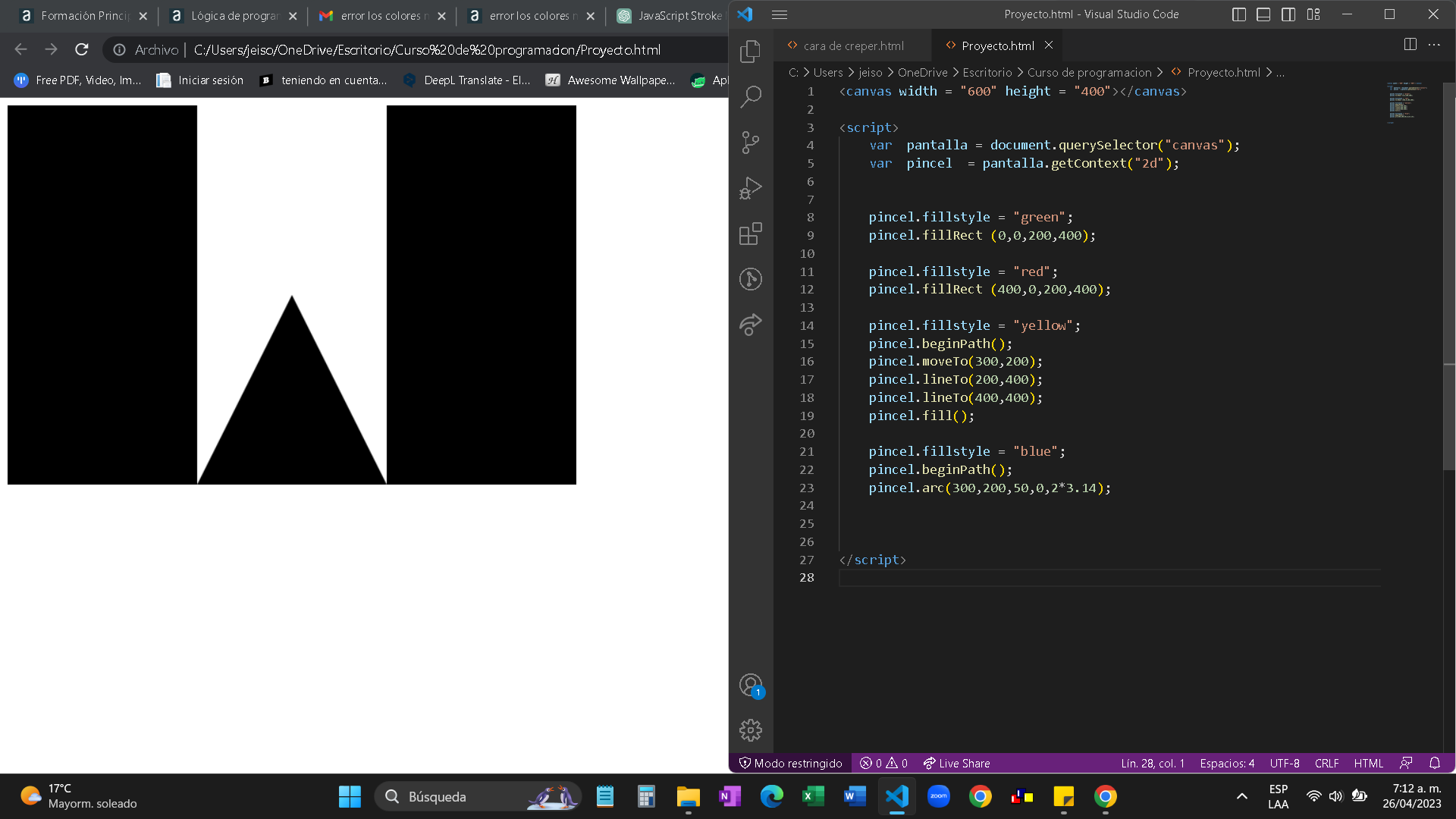Open Zoom from the taskbar

(x=939, y=796)
